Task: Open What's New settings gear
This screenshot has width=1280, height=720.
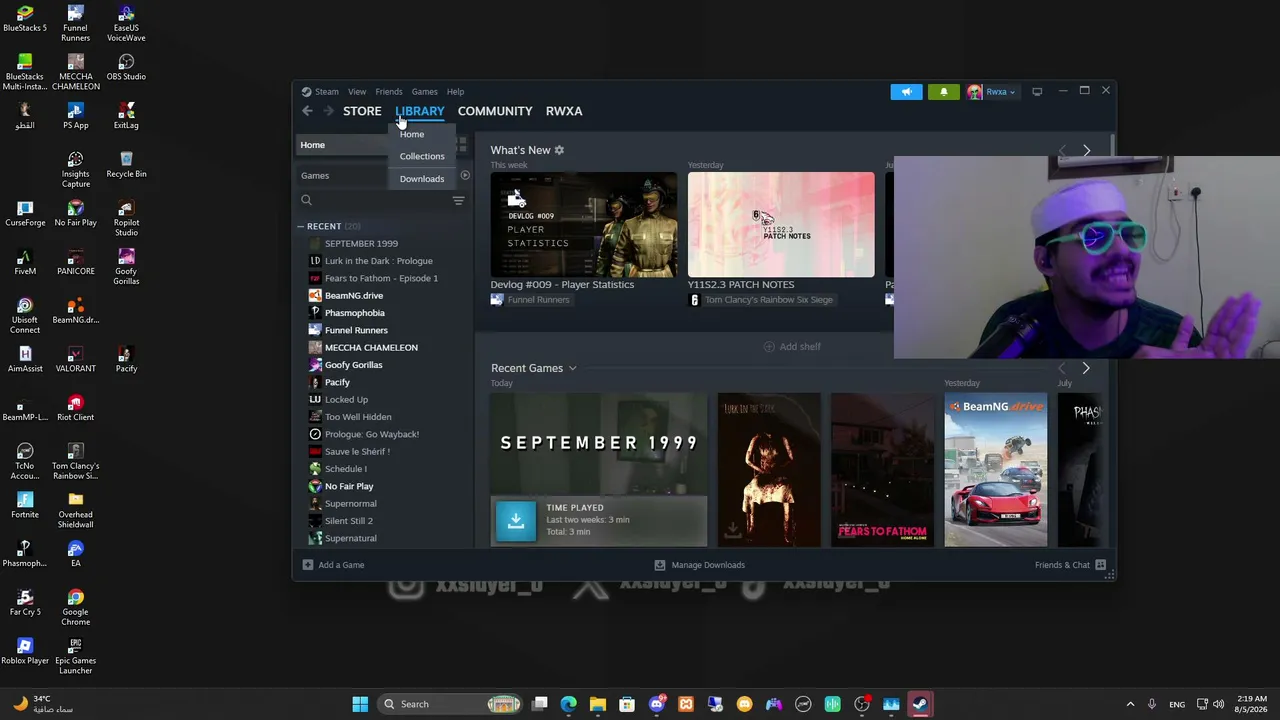Action: pyautogui.click(x=559, y=150)
